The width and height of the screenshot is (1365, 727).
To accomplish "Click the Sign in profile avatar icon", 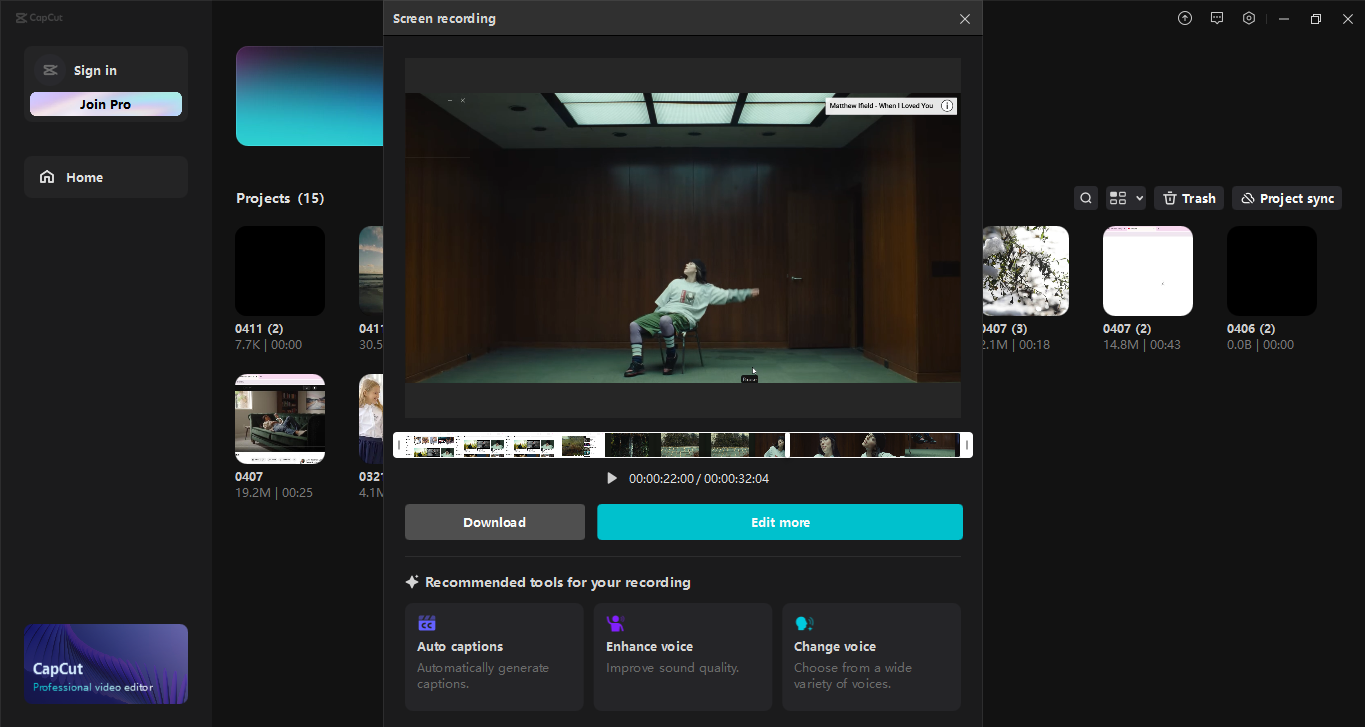I will point(50,70).
